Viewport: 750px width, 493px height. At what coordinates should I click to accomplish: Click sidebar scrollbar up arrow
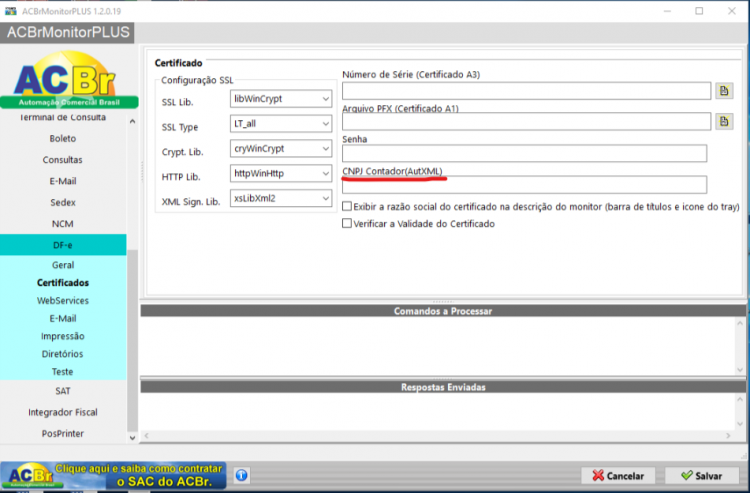point(132,121)
